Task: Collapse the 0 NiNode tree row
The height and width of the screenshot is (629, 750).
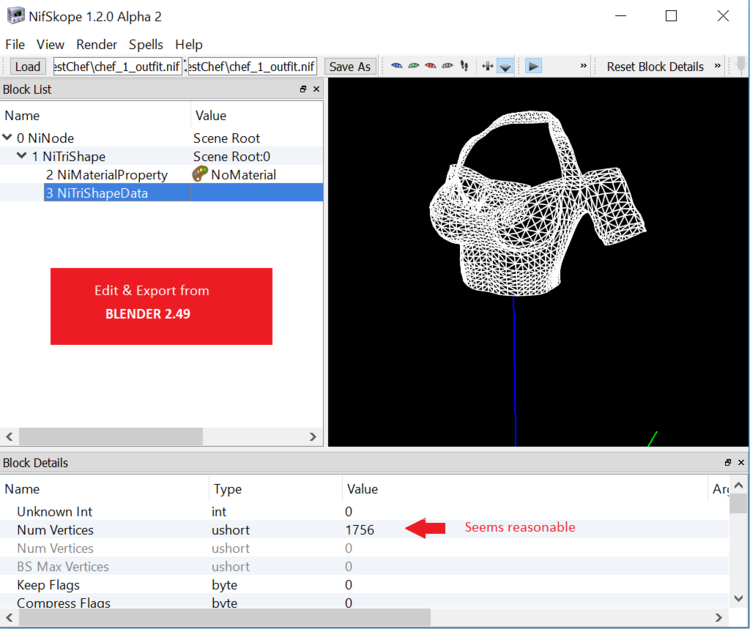Action: [x=7, y=138]
